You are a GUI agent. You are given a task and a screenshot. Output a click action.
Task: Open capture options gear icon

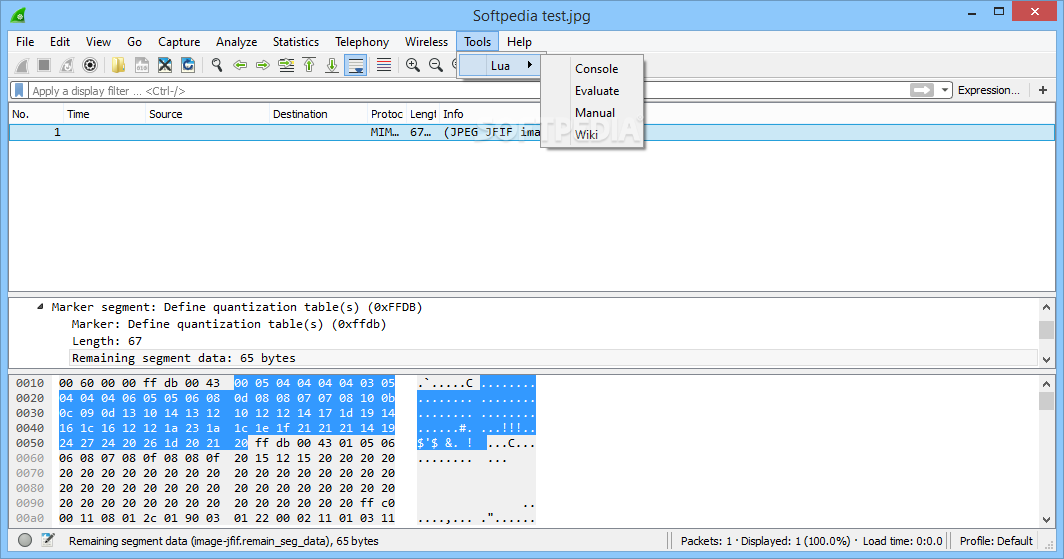click(90, 65)
